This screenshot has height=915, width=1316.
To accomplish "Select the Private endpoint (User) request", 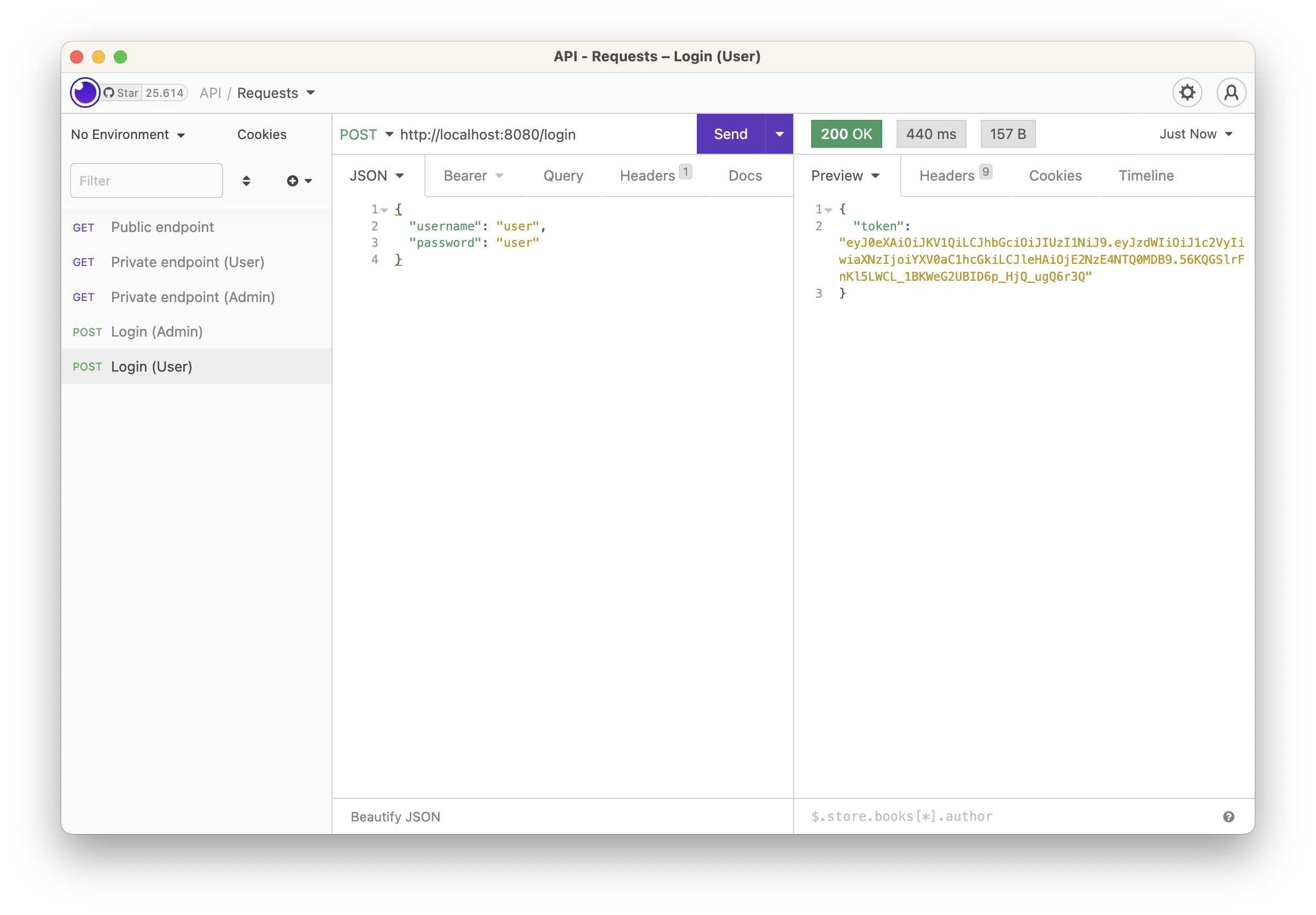I will click(196, 262).
